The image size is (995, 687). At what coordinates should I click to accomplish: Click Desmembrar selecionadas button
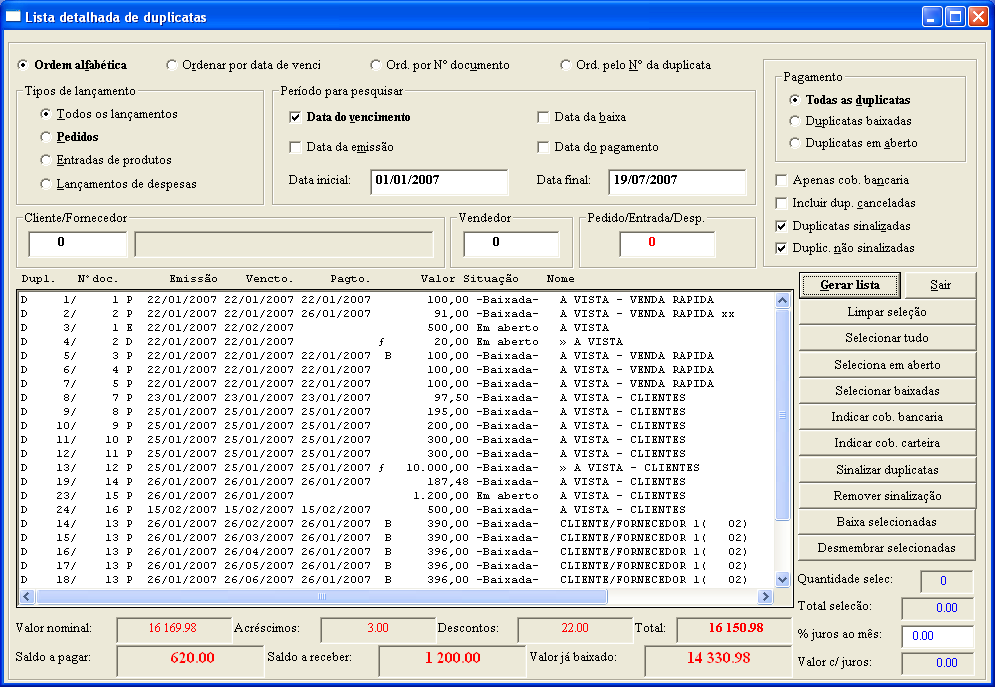click(886, 548)
